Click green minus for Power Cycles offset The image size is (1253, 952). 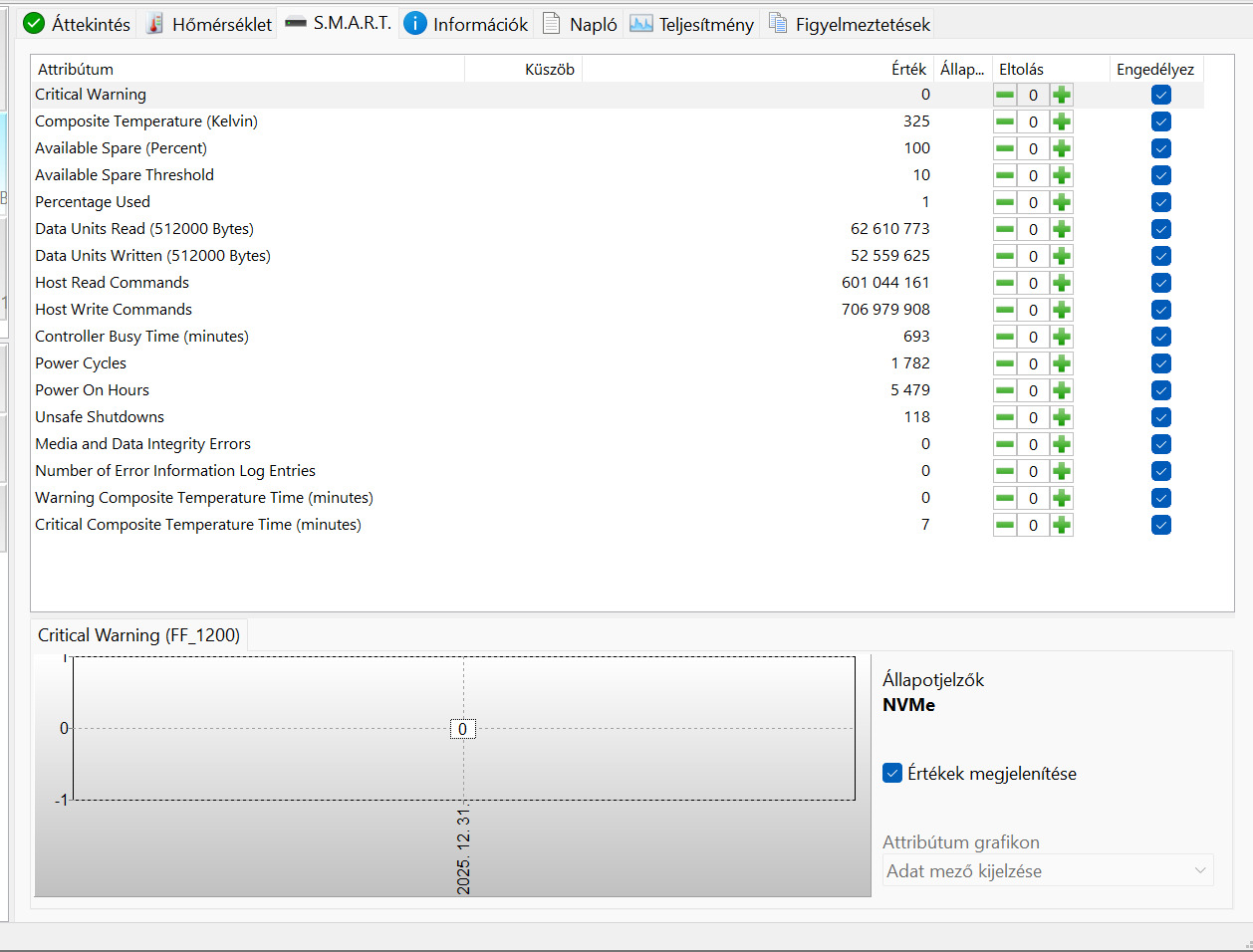click(1005, 363)
